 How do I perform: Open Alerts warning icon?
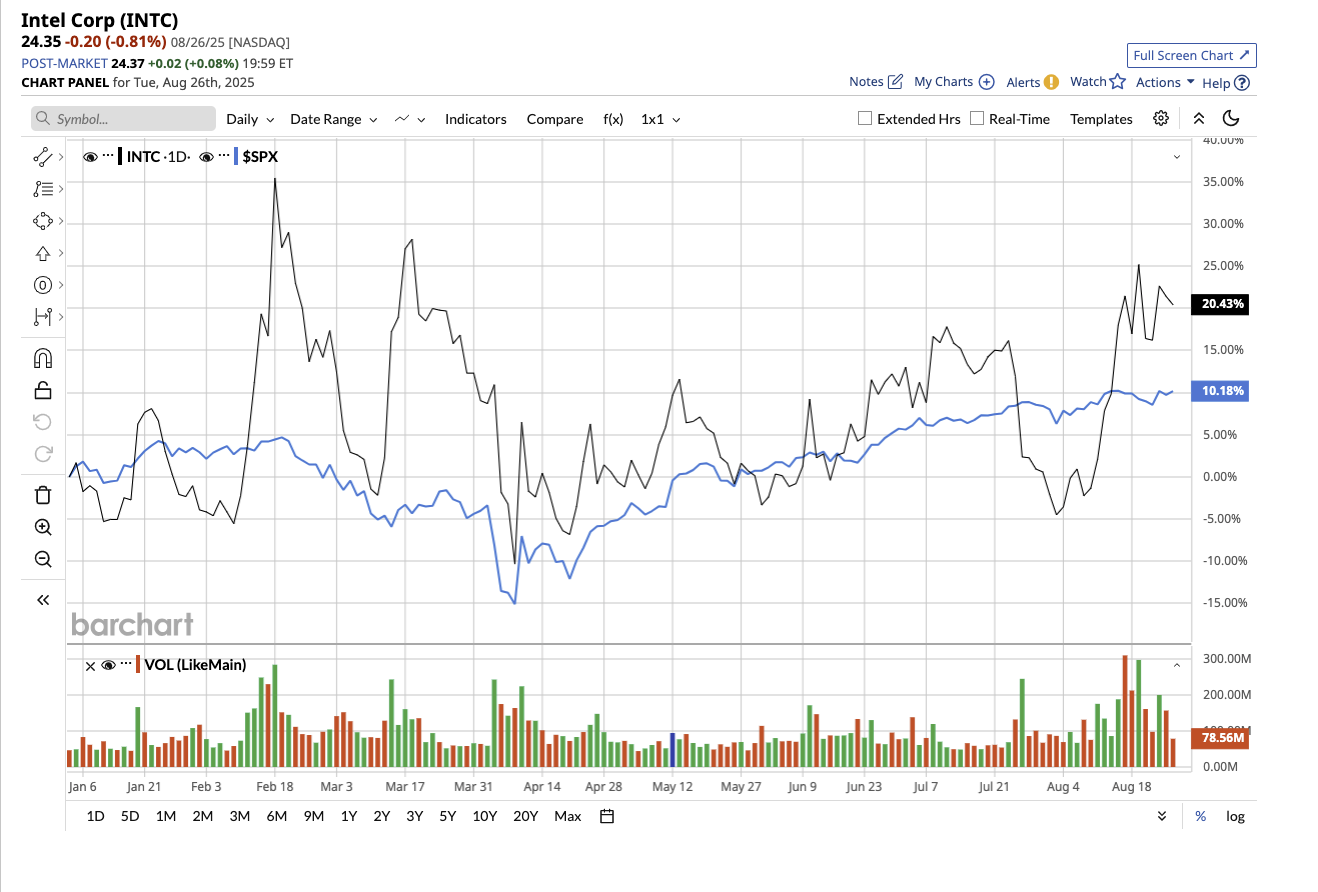click(1051, 82)
